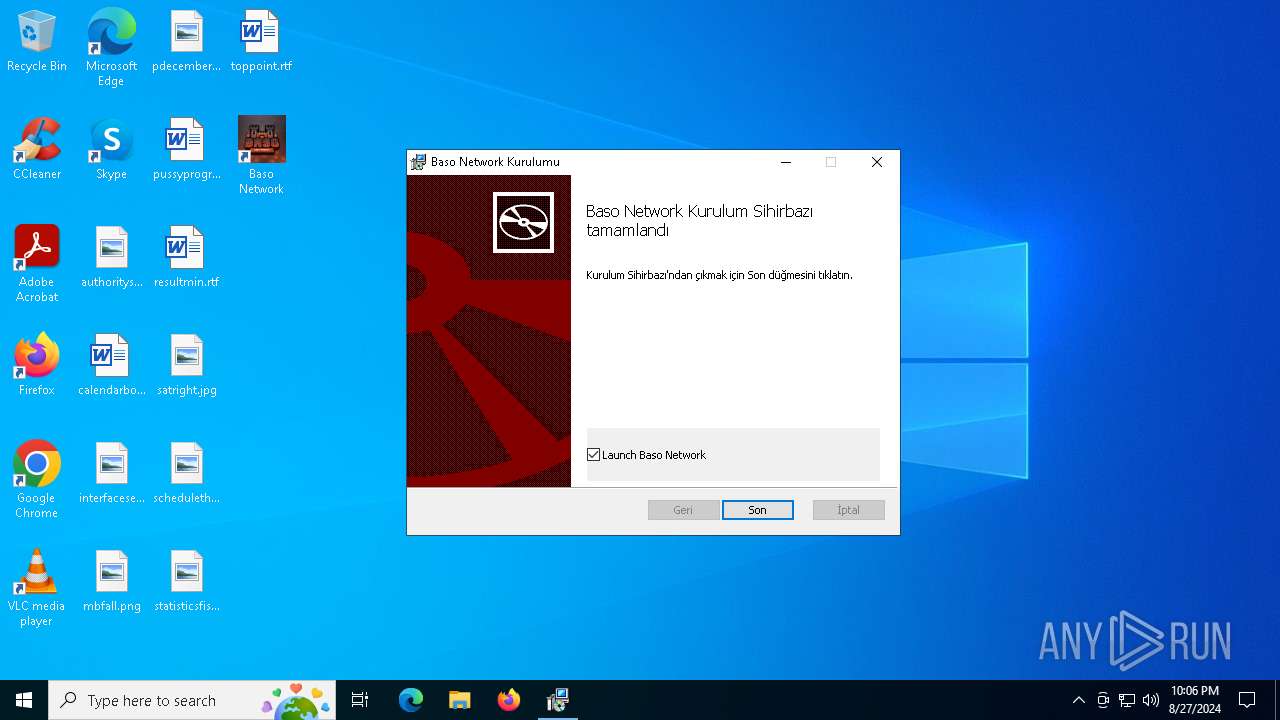Open the notification center icon
1280x720 pixels.
point(1247,700)
